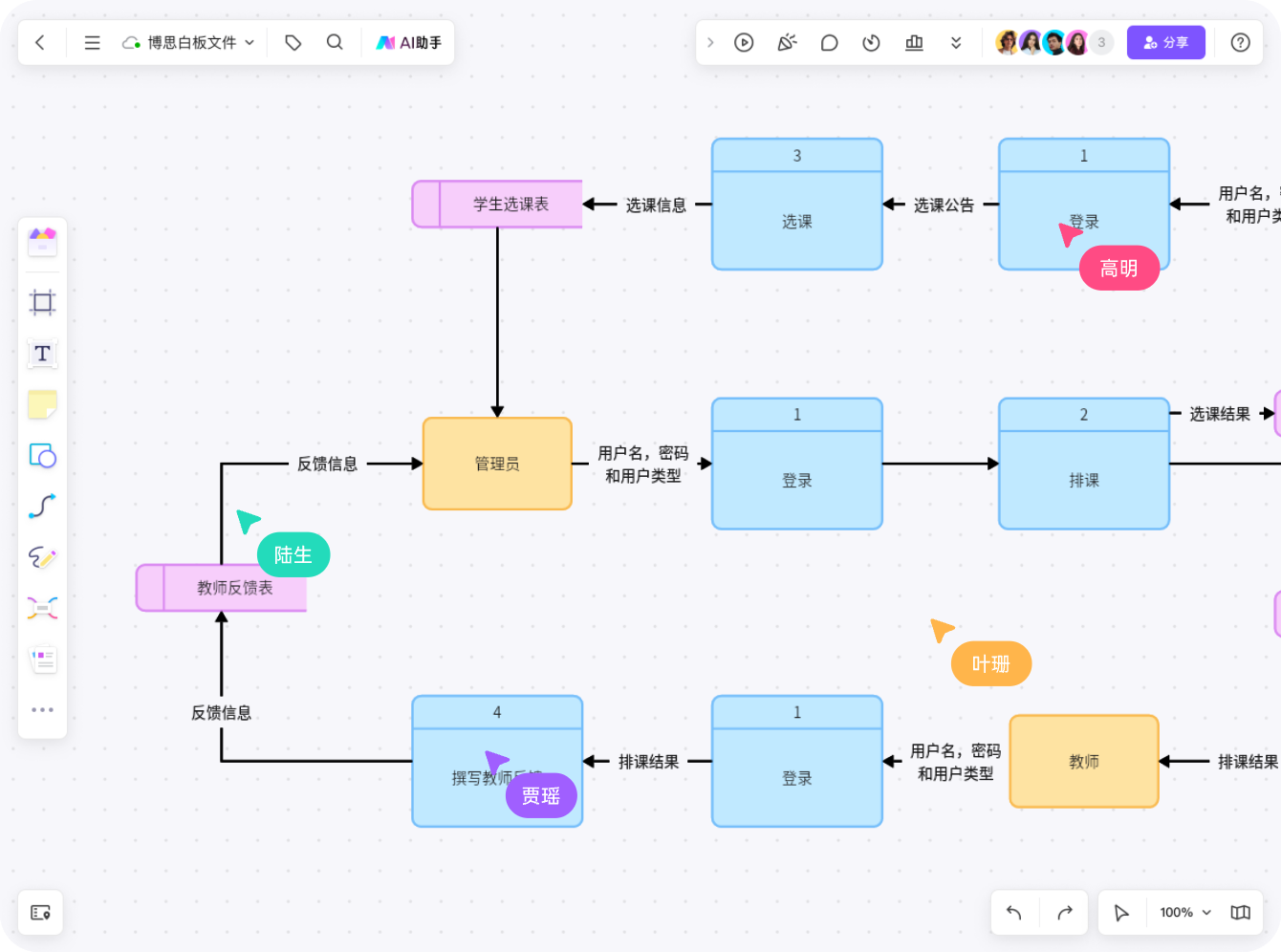Screen dimensions: 1281x952
Task: Click the 选课信息 connector label
Action: pos(656,206)
